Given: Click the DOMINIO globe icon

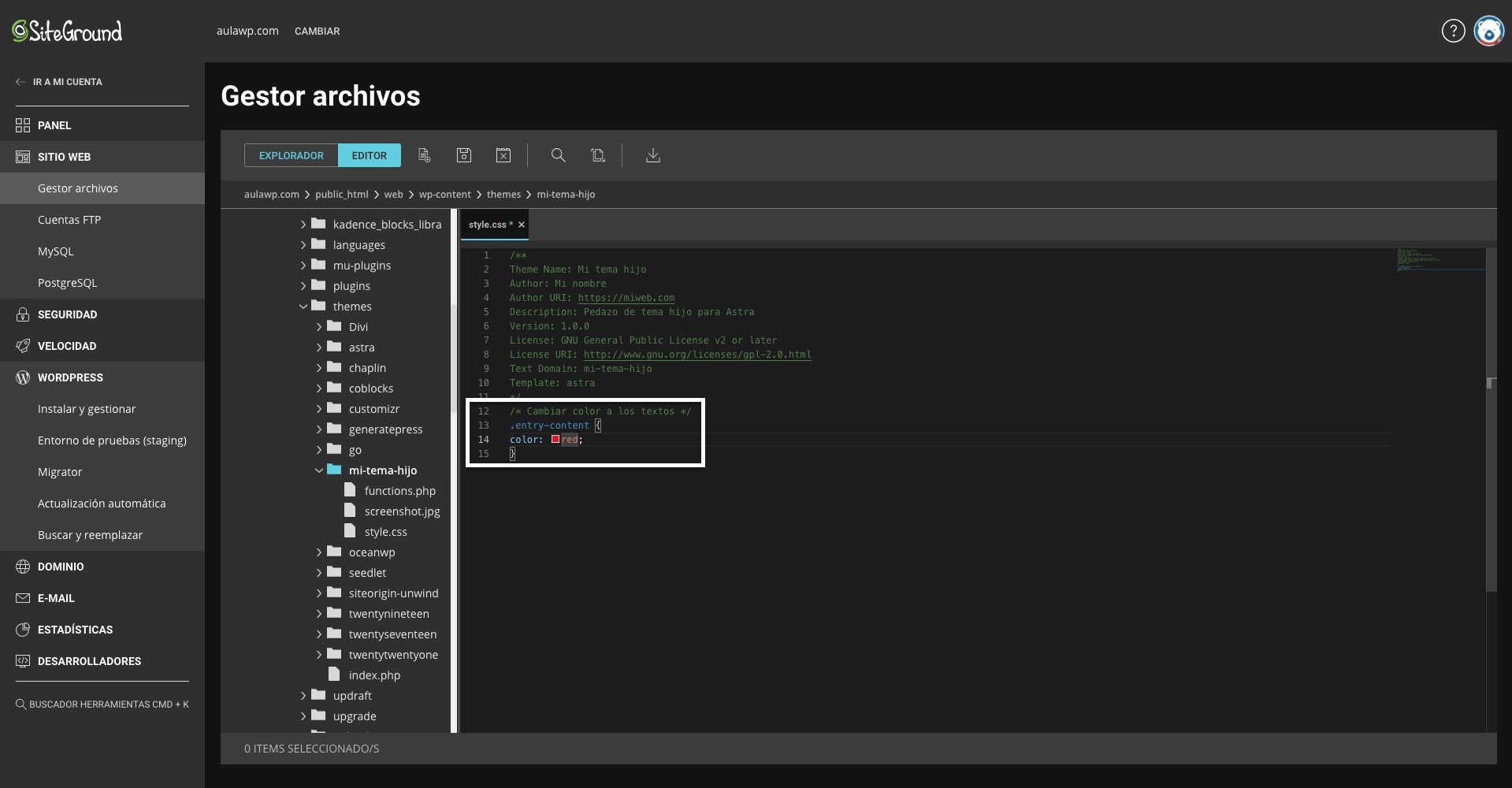Looking at the screenshot, I should (23, 567).
